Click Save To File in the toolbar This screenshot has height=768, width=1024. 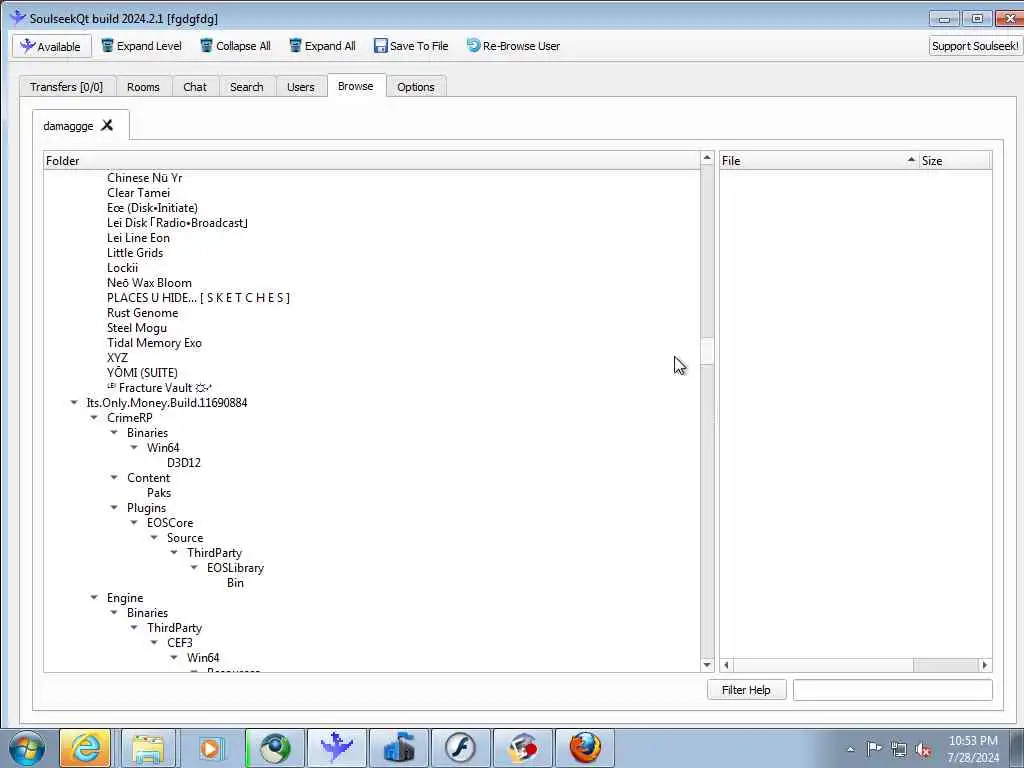pyautogui.click(x=411, y=46)
